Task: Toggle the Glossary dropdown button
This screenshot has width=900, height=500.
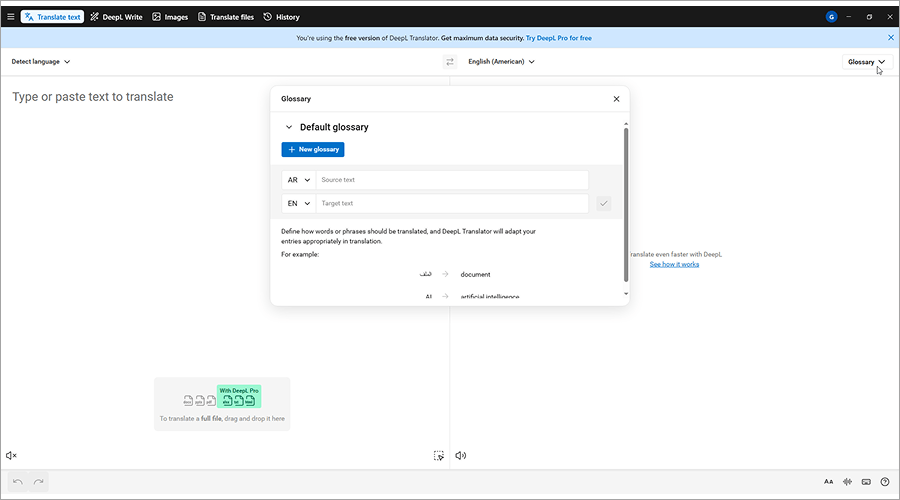Action: click(x=867, y=61)
